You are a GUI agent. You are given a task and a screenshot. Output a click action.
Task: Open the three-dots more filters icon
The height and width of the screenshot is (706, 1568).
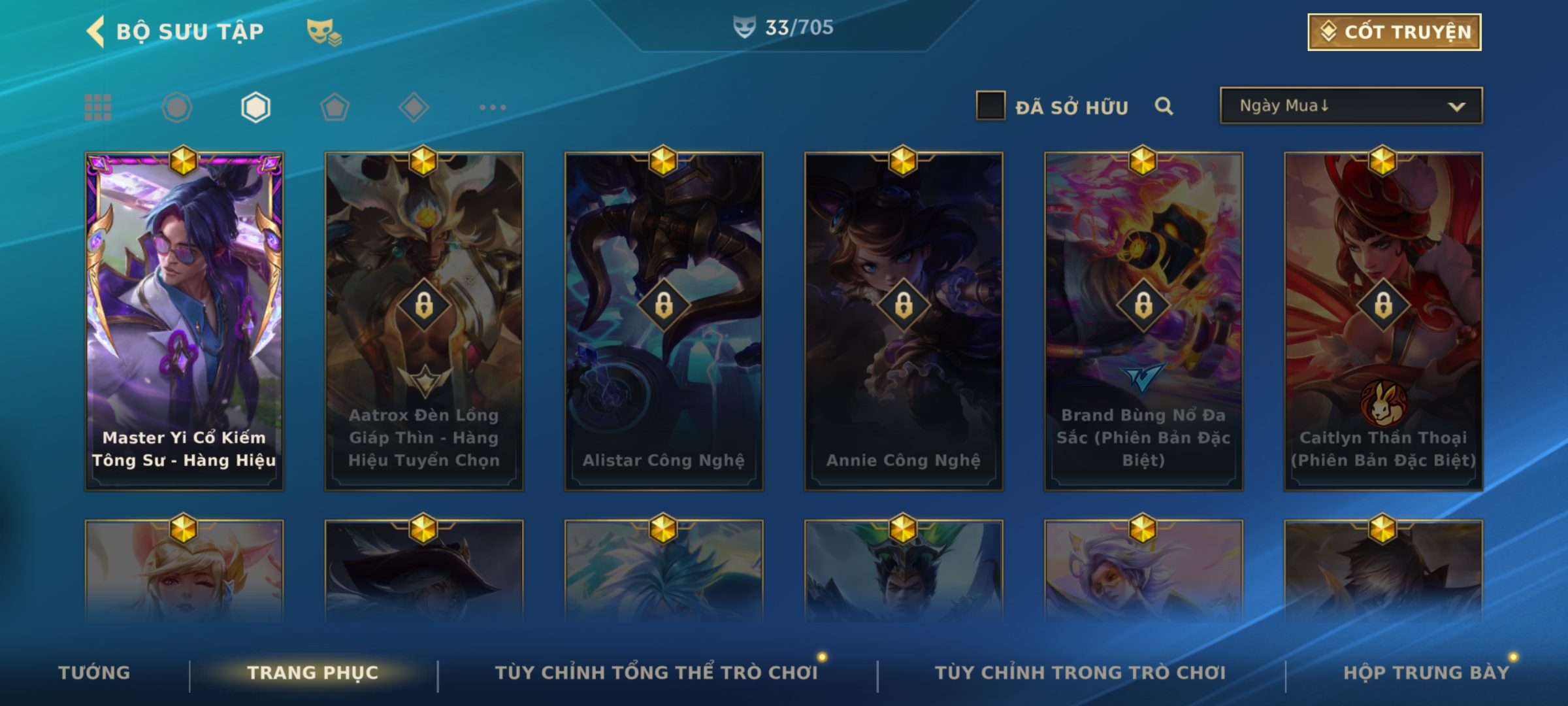click(493, 107)
